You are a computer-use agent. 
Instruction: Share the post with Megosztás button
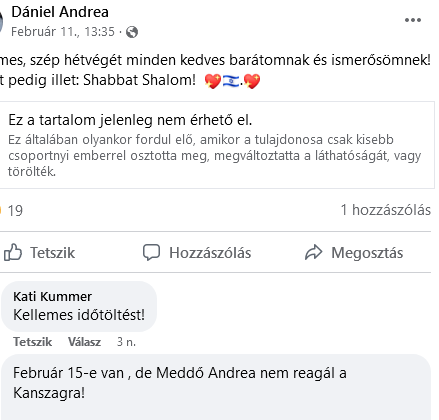coord(354,252)
